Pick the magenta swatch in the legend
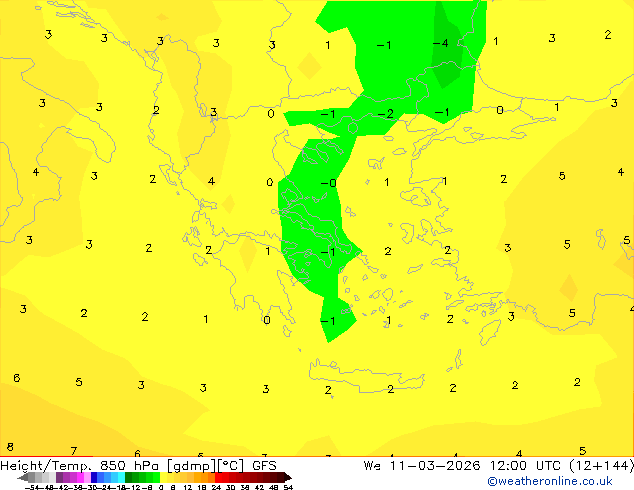 click(80, 477)
